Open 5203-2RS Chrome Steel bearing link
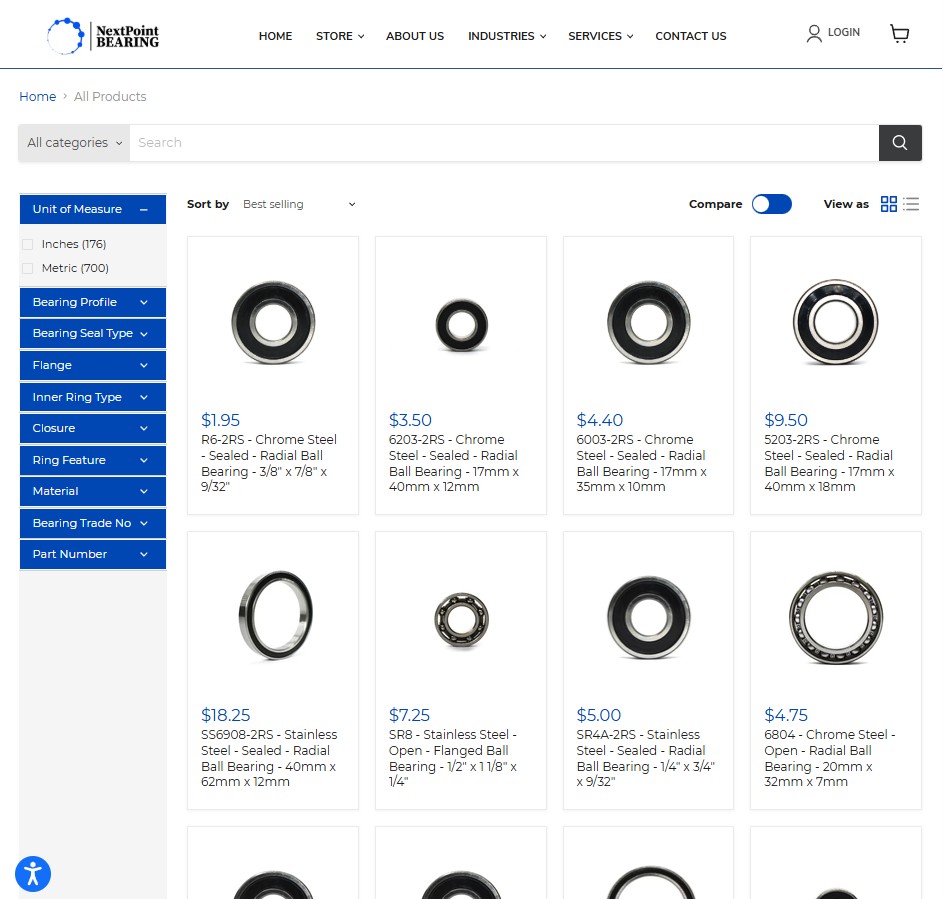Viewport: 943px width, 899px height. (x=829, y=463)
